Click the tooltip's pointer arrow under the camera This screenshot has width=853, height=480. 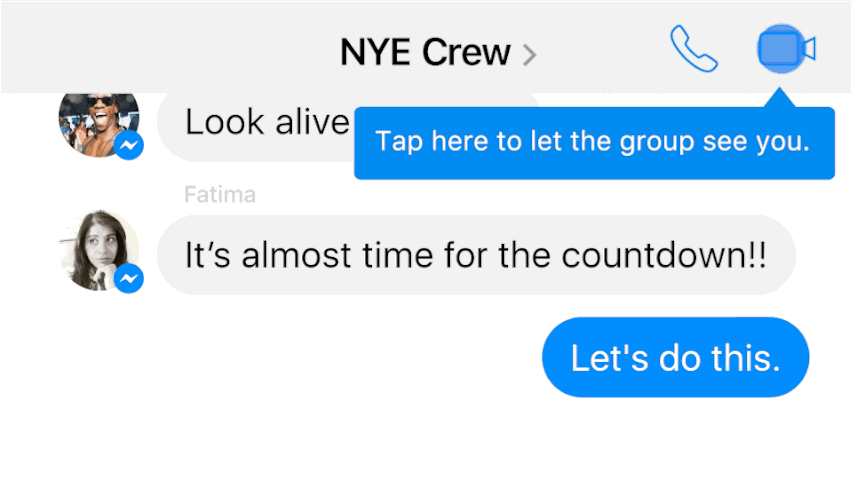pos(780,98)
